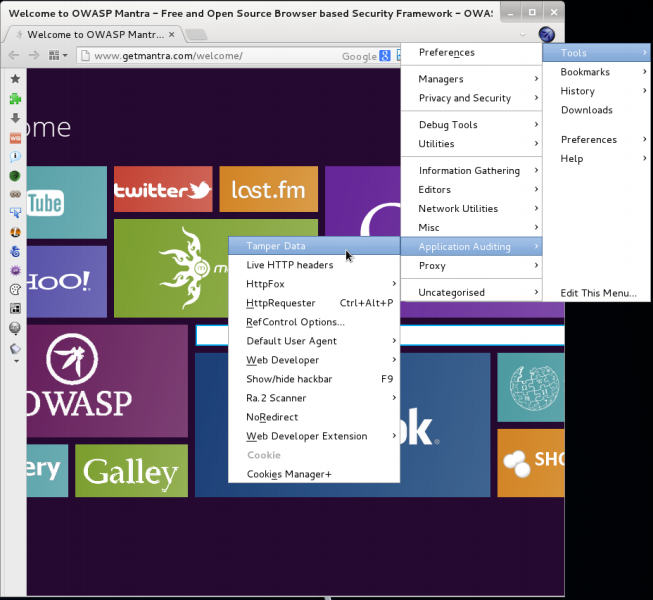Click the blue info speech bubble icon
Image resolution: width=653 pixels, height=600 pixels.
point(15,157)
